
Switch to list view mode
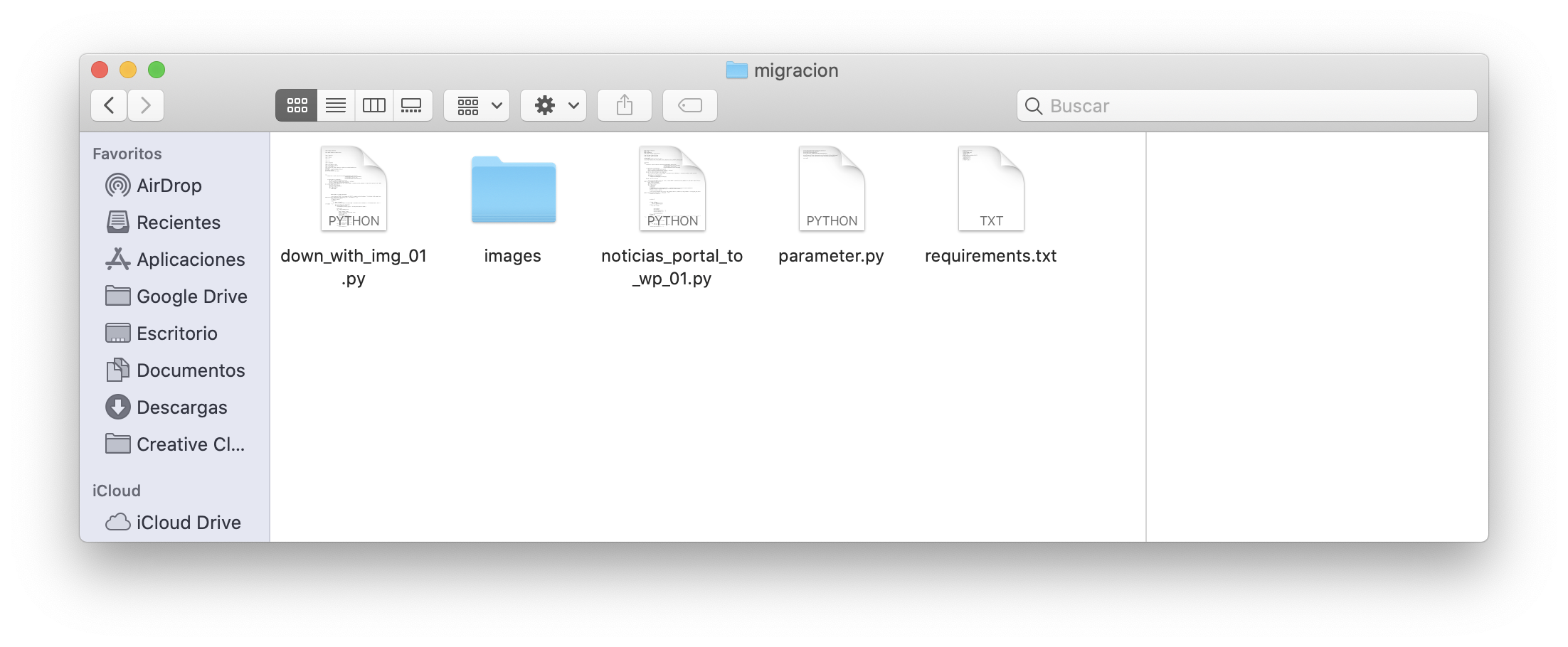coord(336,105)
